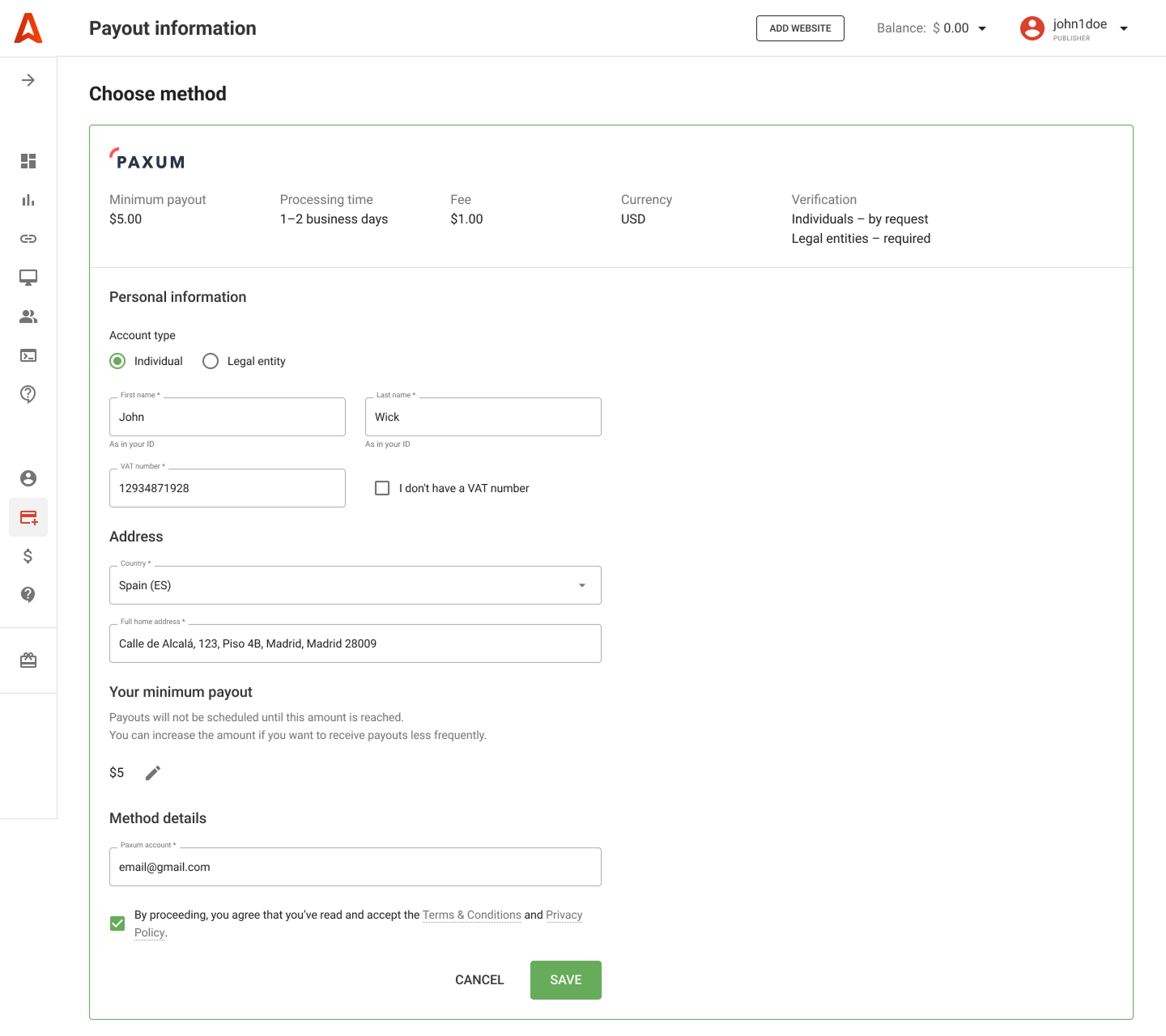
Task: Open the john1doe account menu
Action: [x=1123, y=28]
